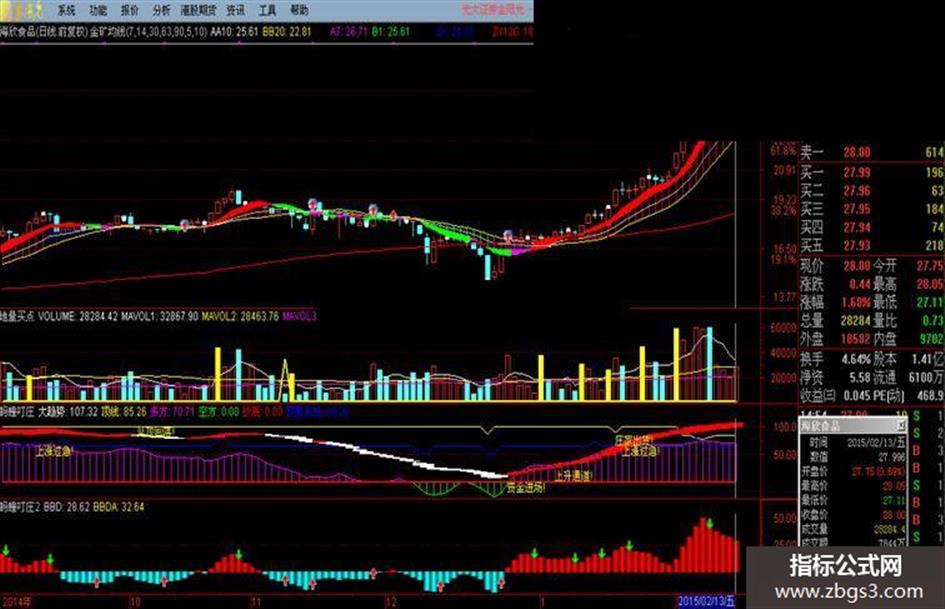
Task: Click the 金矿均线 indicator title in main chart
Action: coord(149,31)
